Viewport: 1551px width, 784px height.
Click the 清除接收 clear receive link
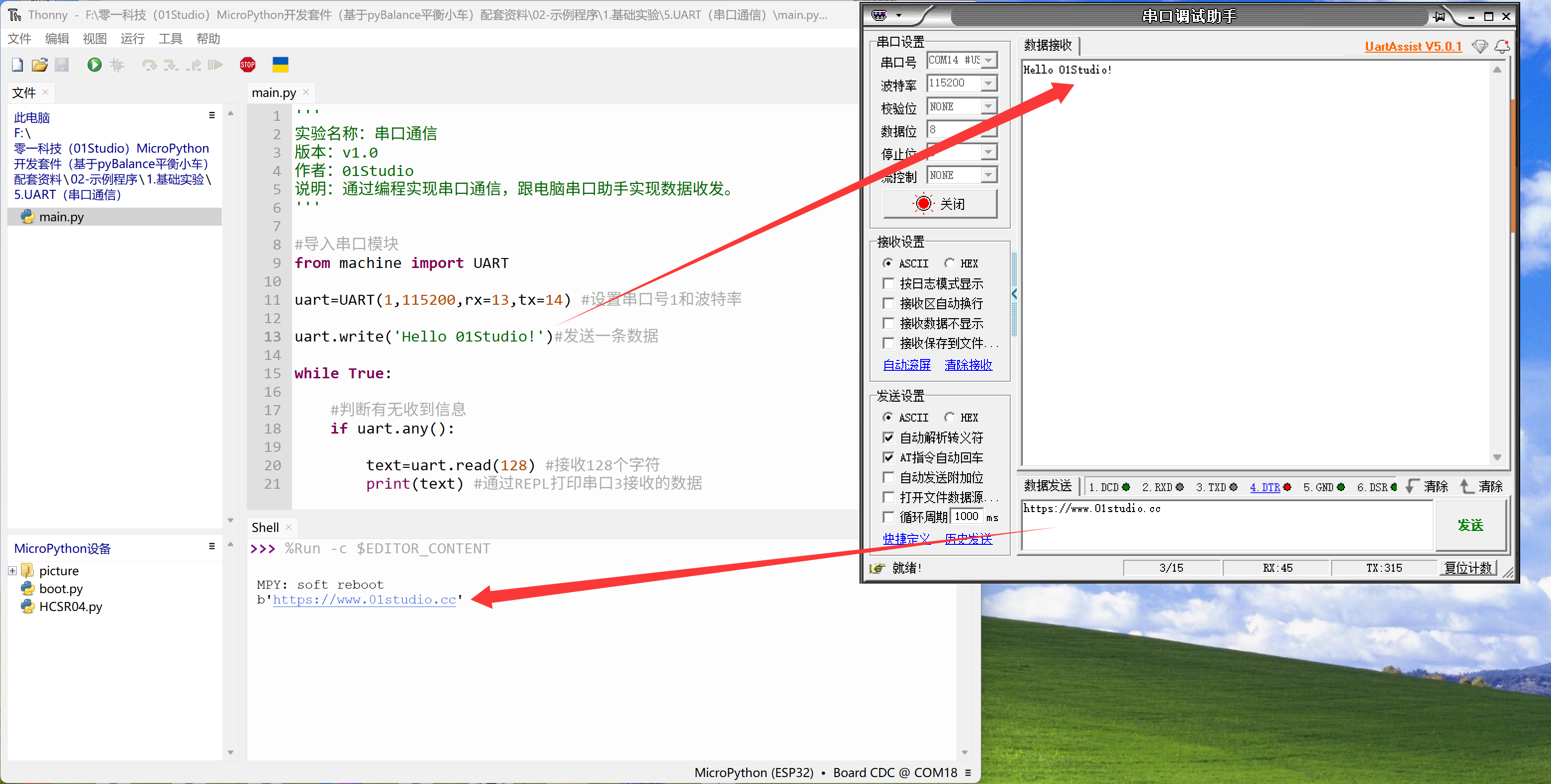coord(968,364)
